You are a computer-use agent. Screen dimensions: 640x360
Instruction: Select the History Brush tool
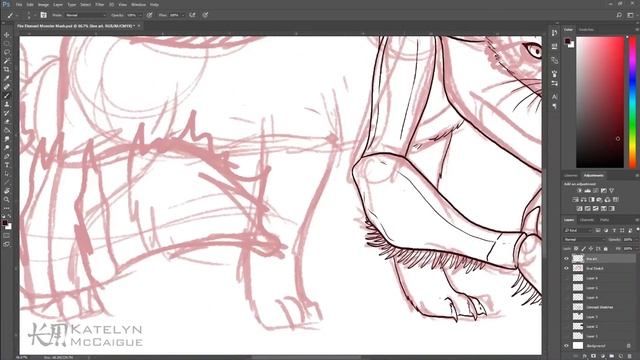click(x=7, y=113)
